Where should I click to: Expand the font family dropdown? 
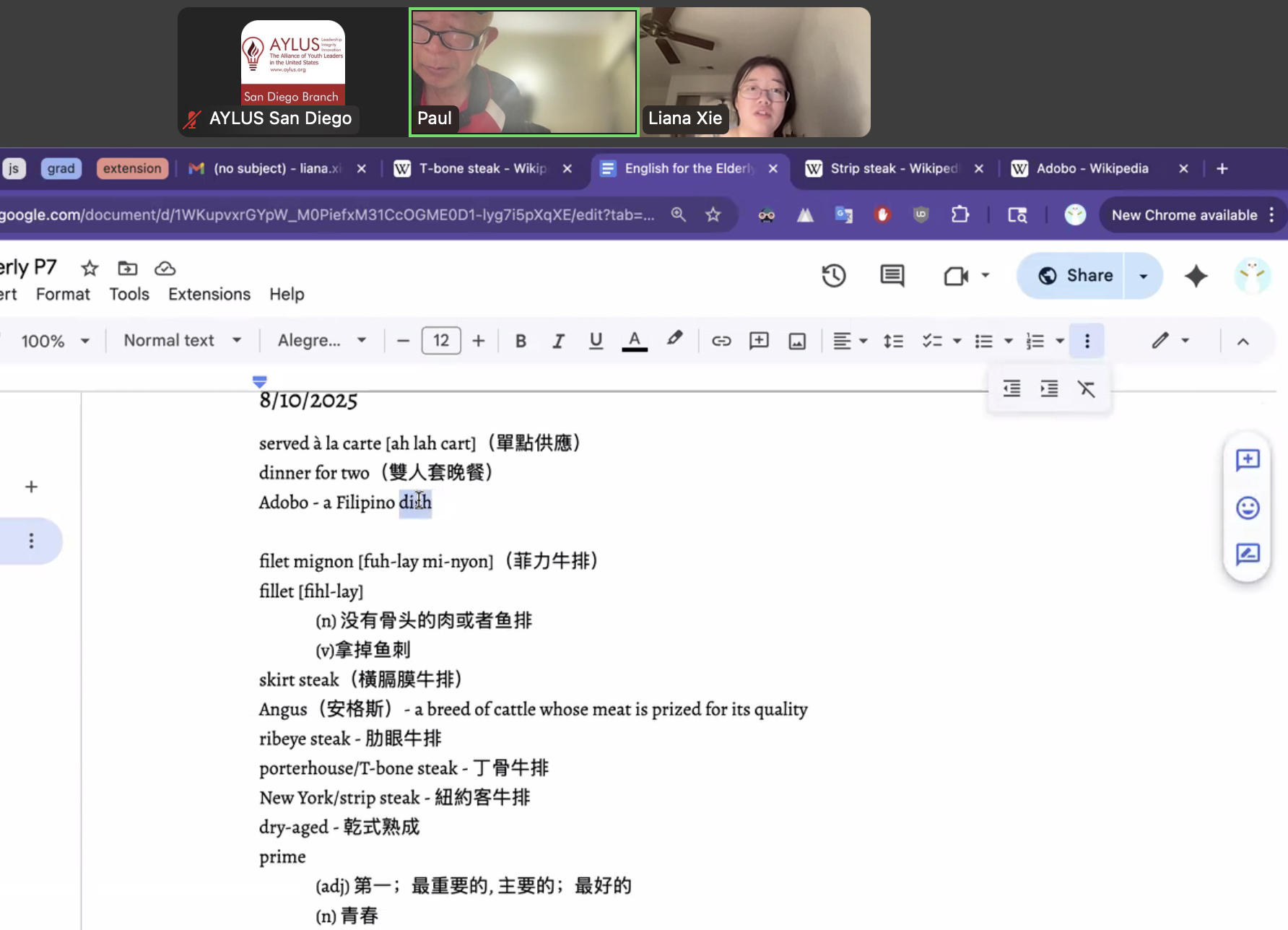322,341
